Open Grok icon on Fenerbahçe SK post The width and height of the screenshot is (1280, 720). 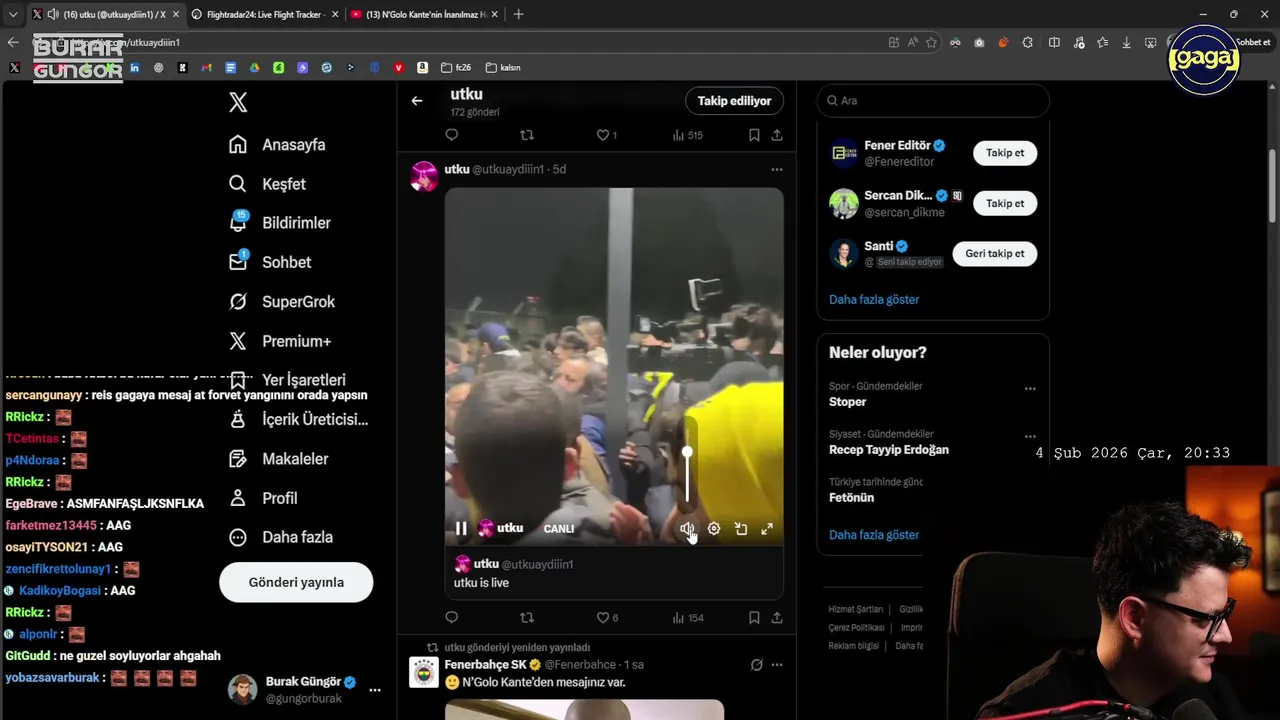tap(757, 665)
